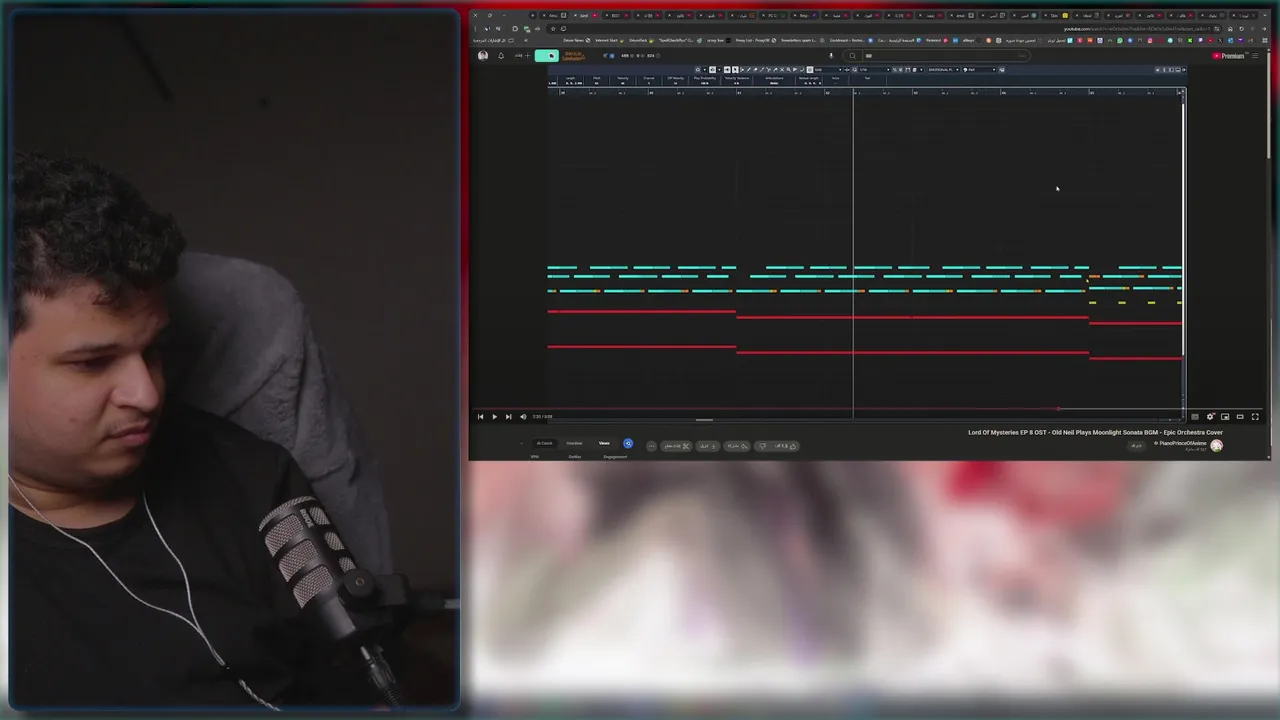The image size is (1280, 720).
Task: Click the red progress bar scrubber
Action: [1058, 408]
